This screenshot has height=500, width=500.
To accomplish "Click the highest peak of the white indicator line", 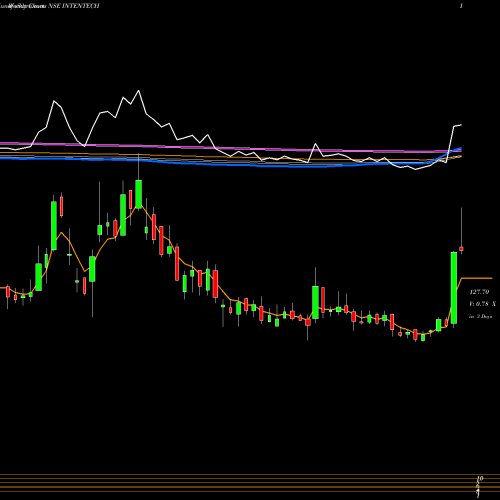I will (x=138, y=91).
